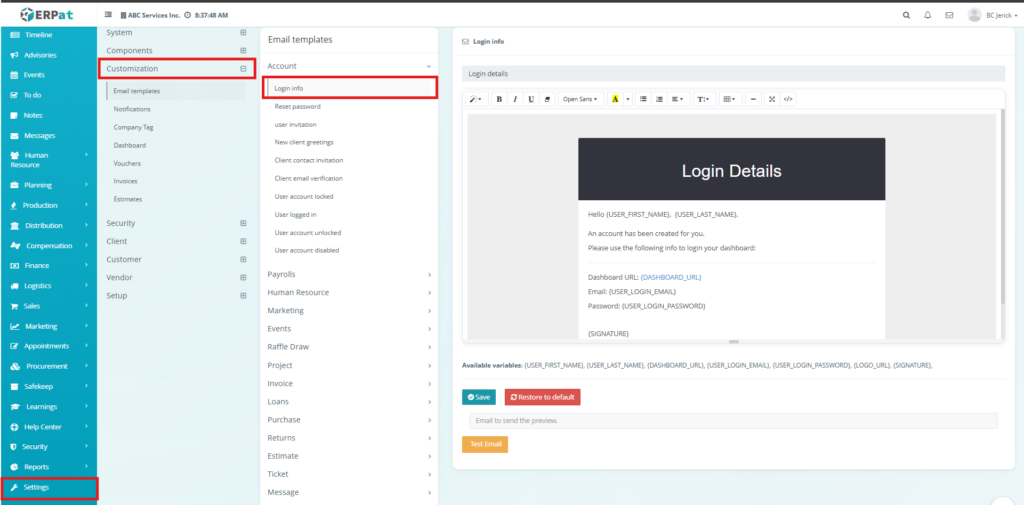Screen dimensions: 1024x505
Task: Click the Save button
Action: coord(479,397)
